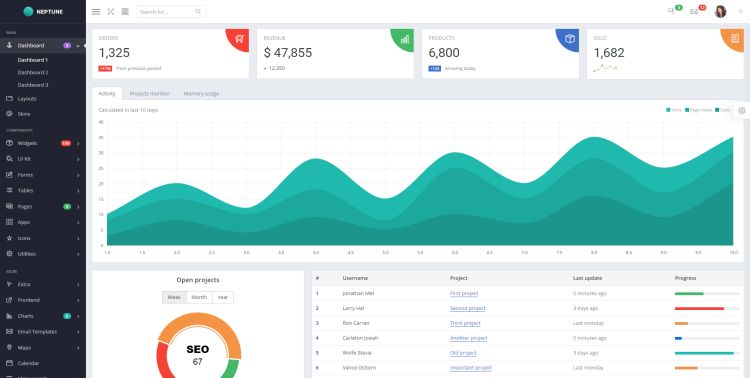Click the green progress bar for First project
The image size is (750, 378).
pos(689,293)
